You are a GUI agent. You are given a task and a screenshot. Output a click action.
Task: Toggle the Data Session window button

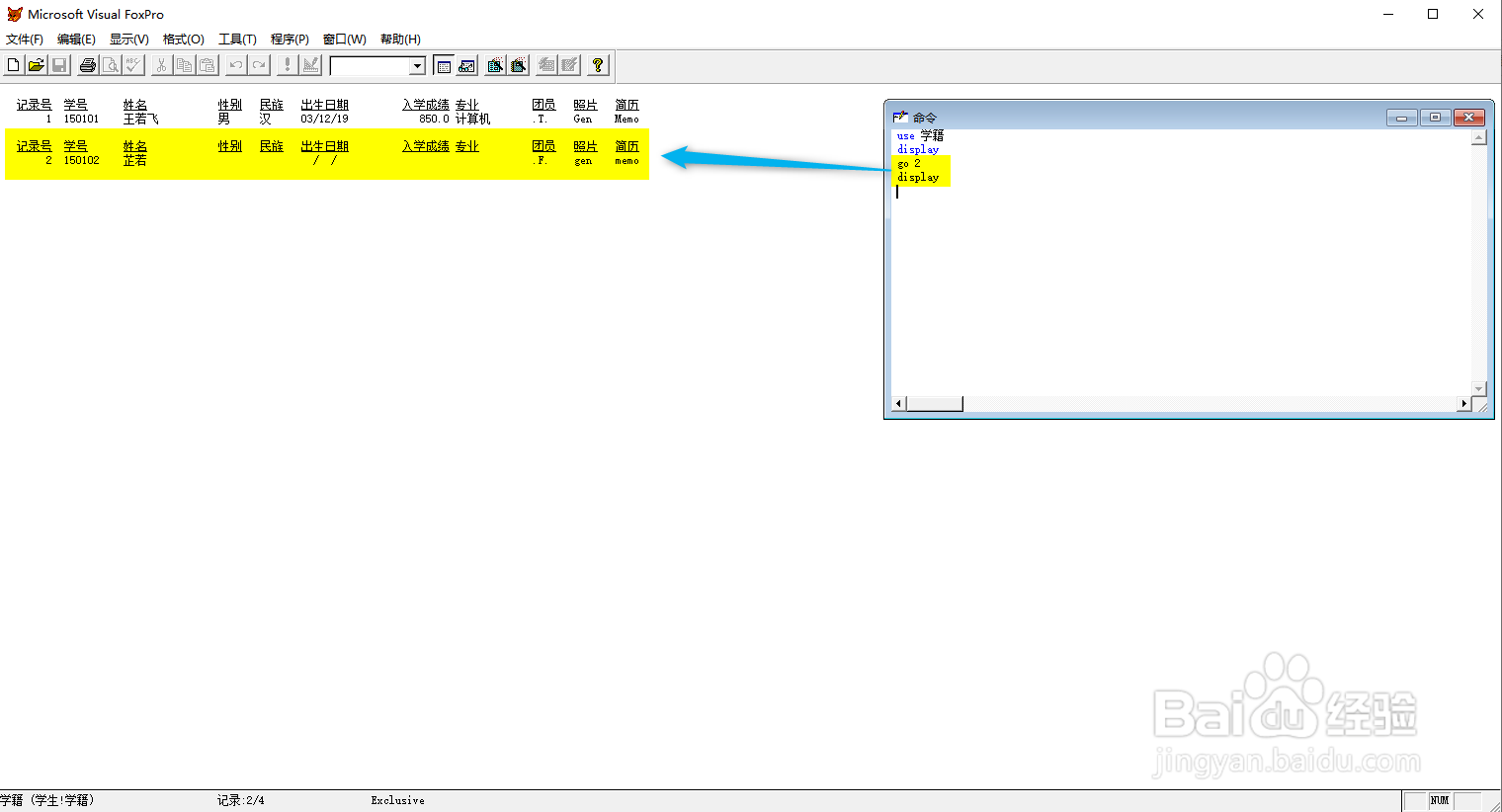pos(467,65)
